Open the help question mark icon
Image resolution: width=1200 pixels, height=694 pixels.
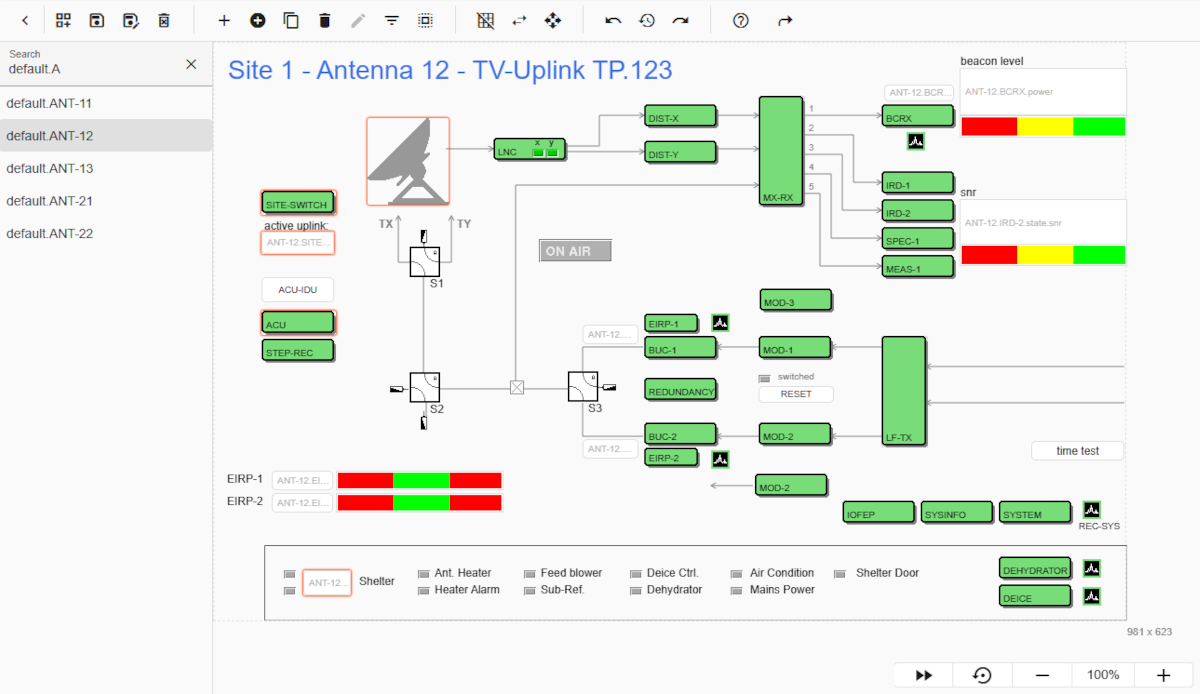[739, 20]
